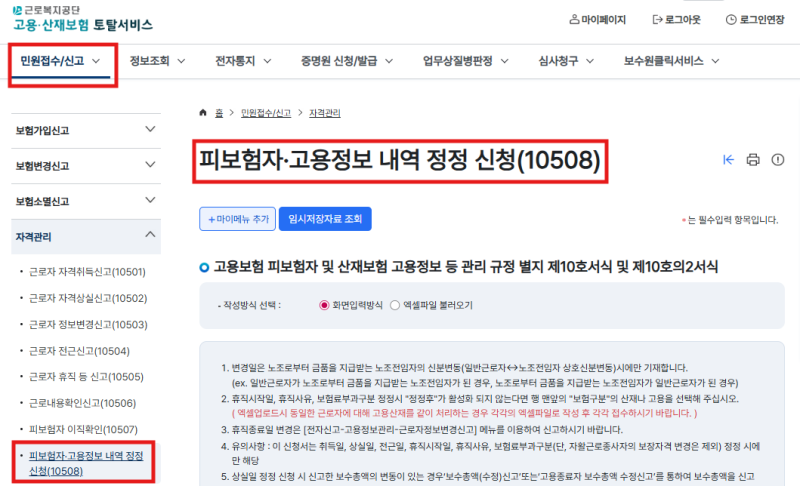
Task: Click the 근로복지공단 logo
Action: click(46, 10)
